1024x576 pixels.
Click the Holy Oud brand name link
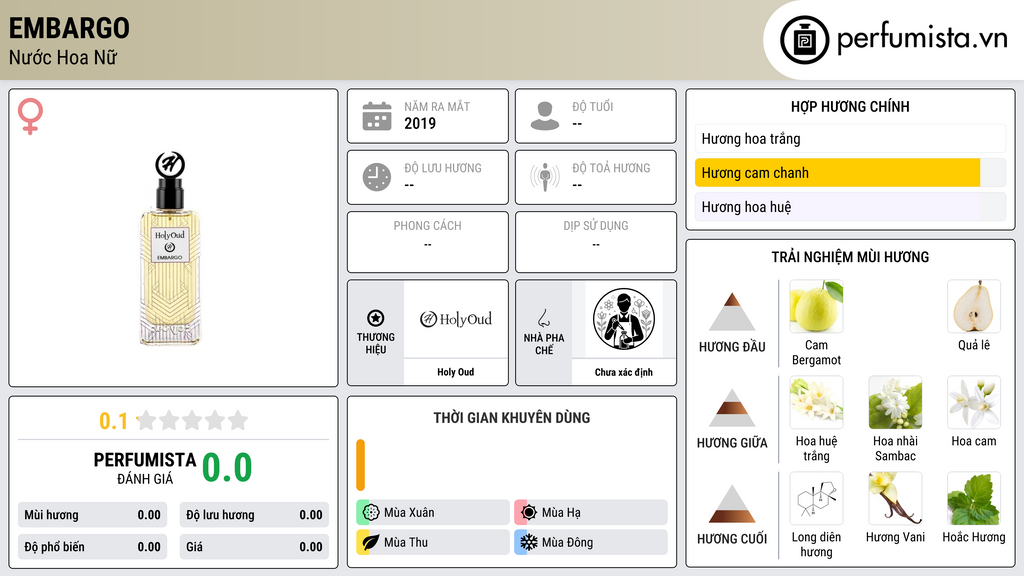[456, 372]
